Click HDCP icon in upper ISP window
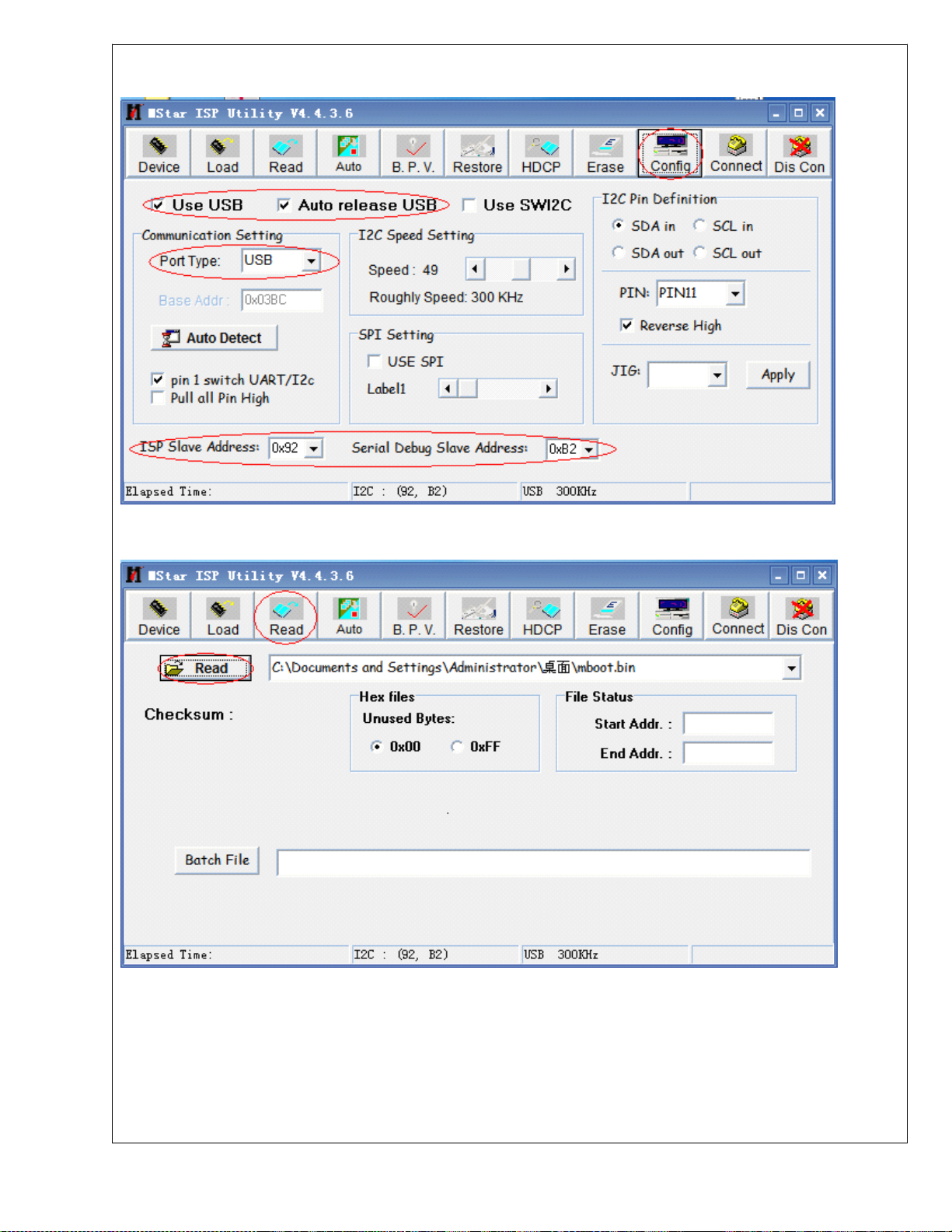 coord(541,153)
